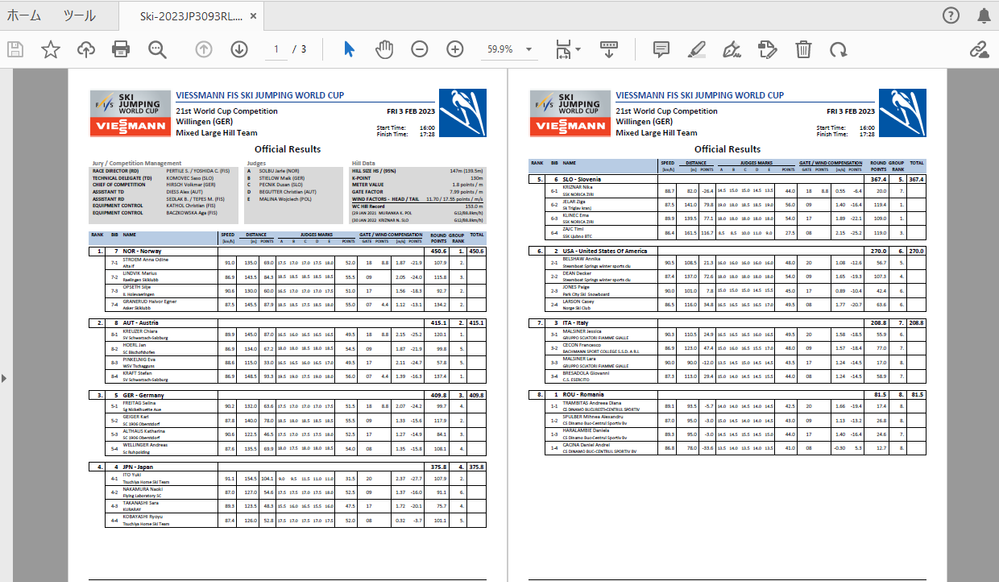Click the current page number field
This screenshot has height=582, width=999.
click(x=276, y=49)
